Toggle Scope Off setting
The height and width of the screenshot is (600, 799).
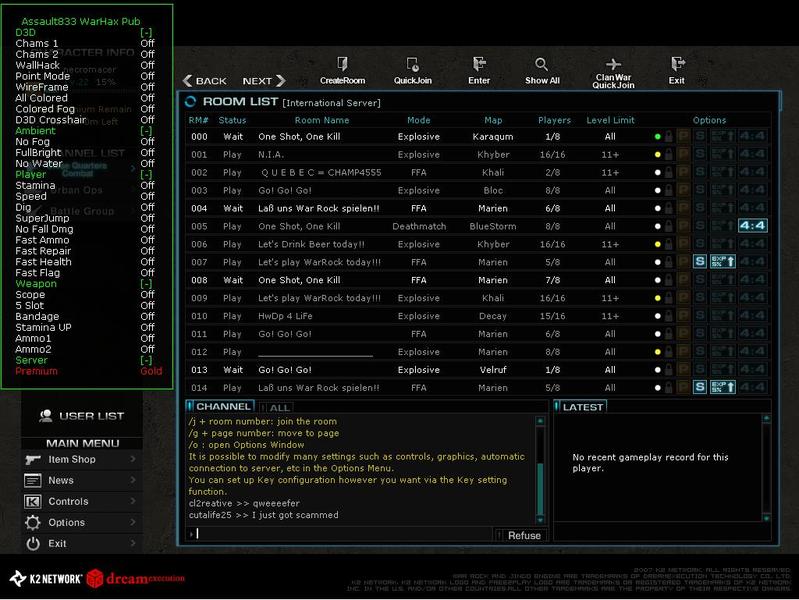(x=147, y=295)
